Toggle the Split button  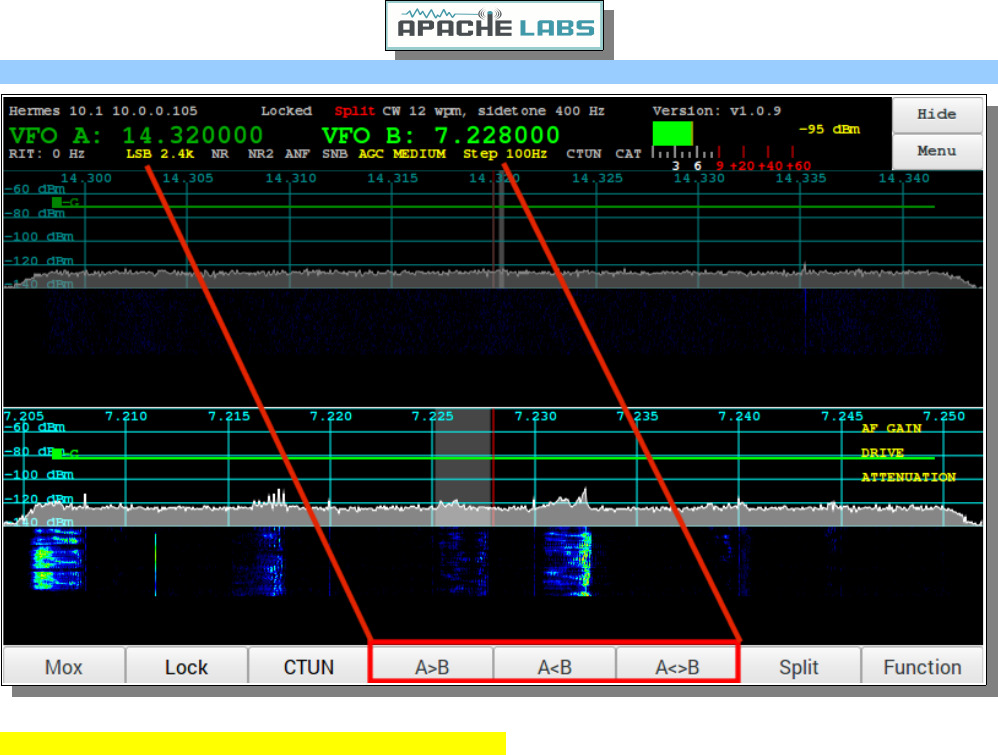(x=799, y=667)
